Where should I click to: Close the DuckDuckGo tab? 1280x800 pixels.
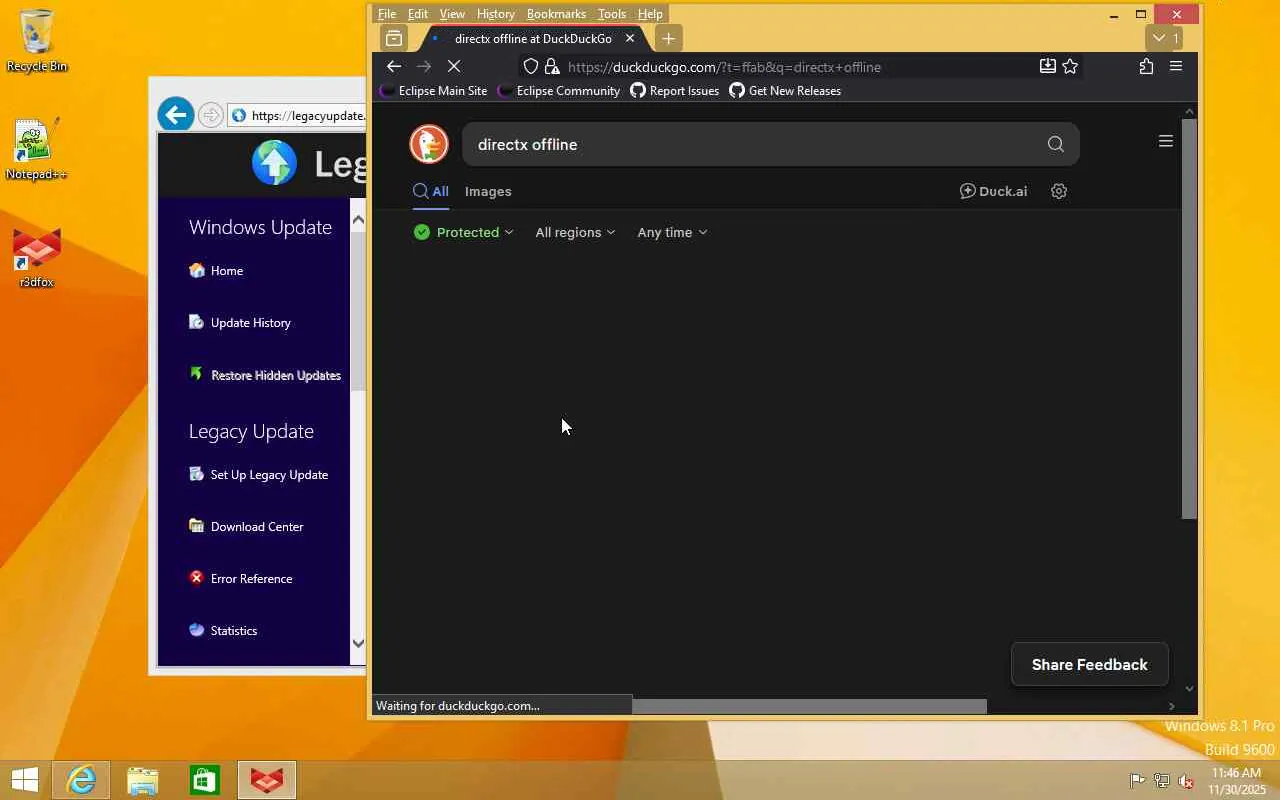(x=630, y=38)
